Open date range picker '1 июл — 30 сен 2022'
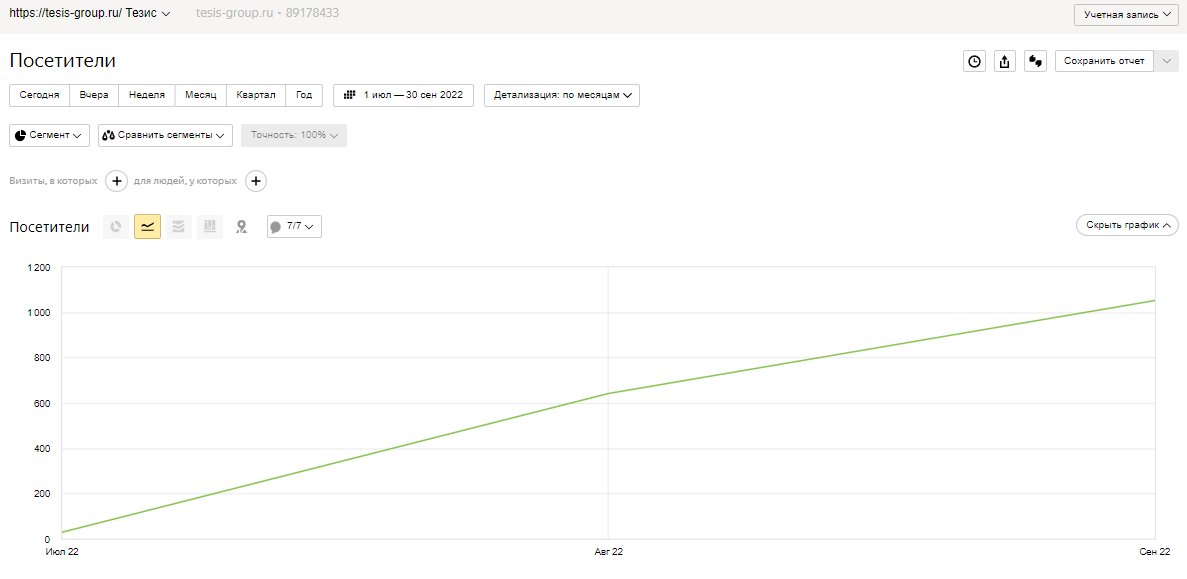Image resolution: width=1187 pixels, height=579 pixels. click(403, 95)
